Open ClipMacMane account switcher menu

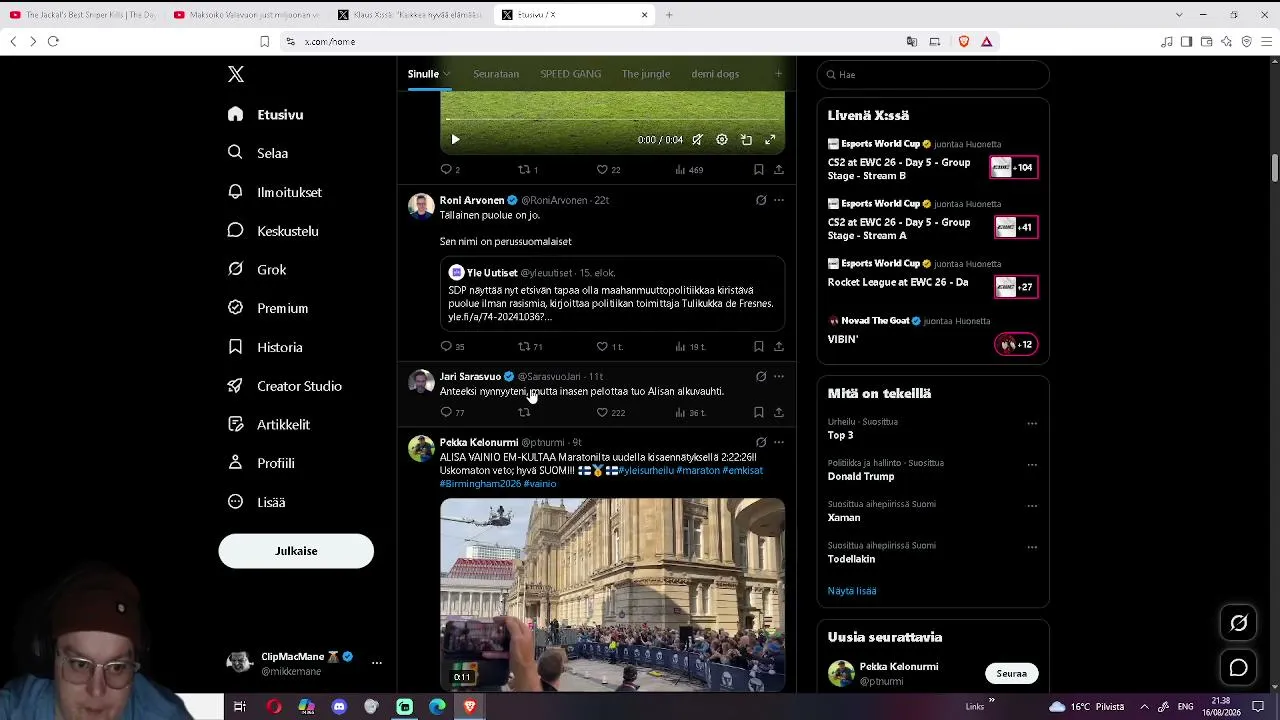(377, 663)
